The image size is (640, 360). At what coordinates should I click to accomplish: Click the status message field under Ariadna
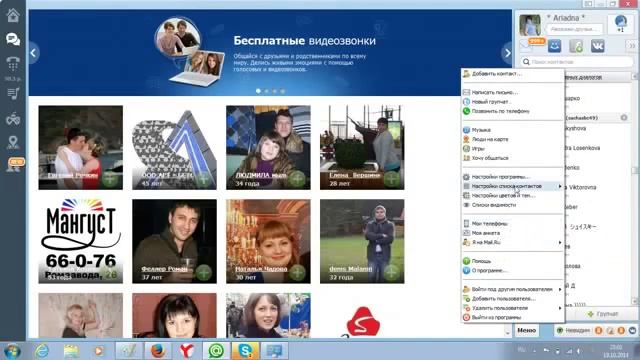tap(574, 29)
